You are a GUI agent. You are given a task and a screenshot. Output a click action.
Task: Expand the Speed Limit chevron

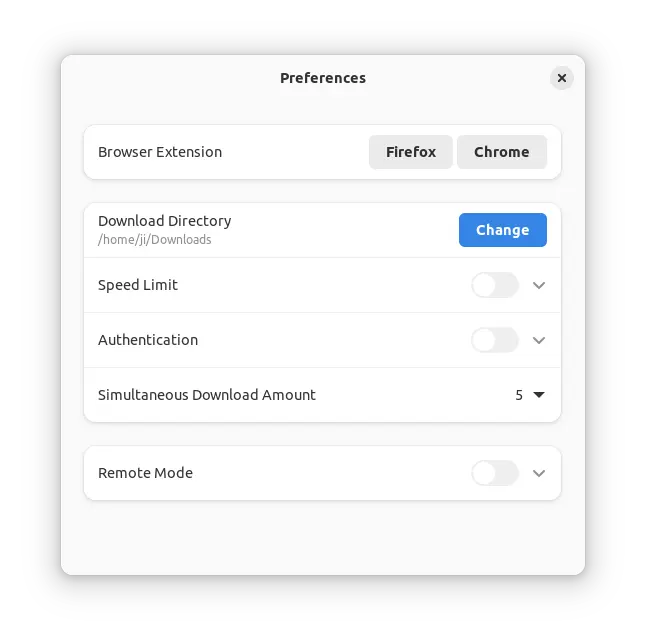pos(539,285)
